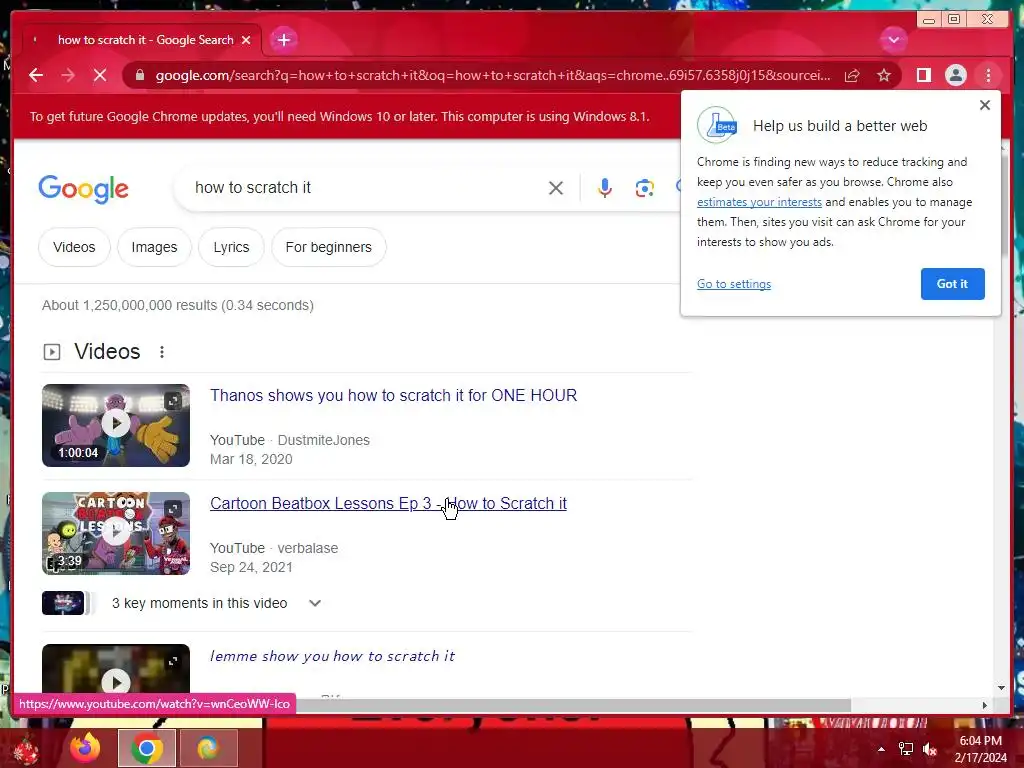Click the forward navigation arrow

[68, 75]
